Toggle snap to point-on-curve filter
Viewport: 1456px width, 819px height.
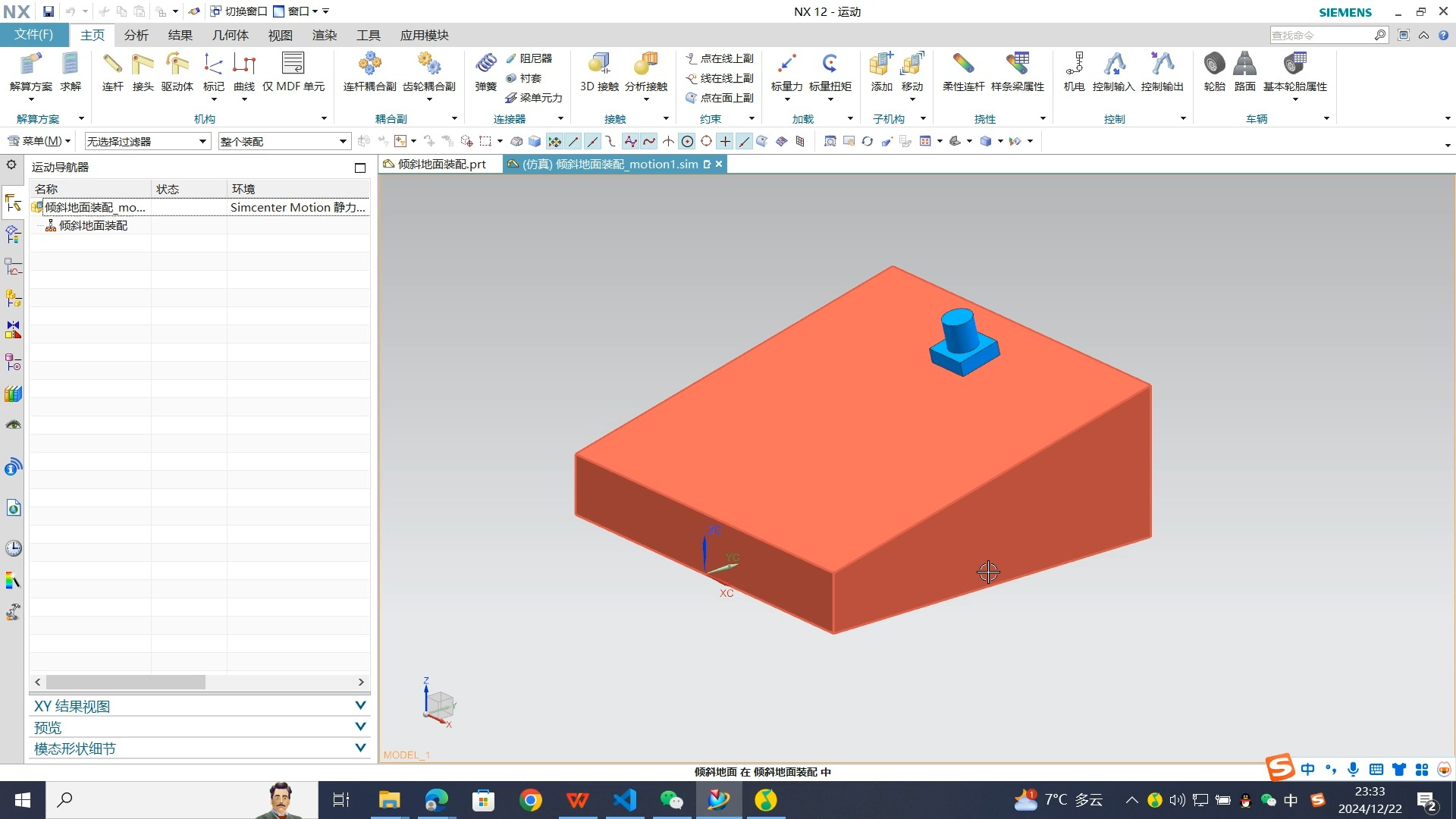tap(744, 141)
